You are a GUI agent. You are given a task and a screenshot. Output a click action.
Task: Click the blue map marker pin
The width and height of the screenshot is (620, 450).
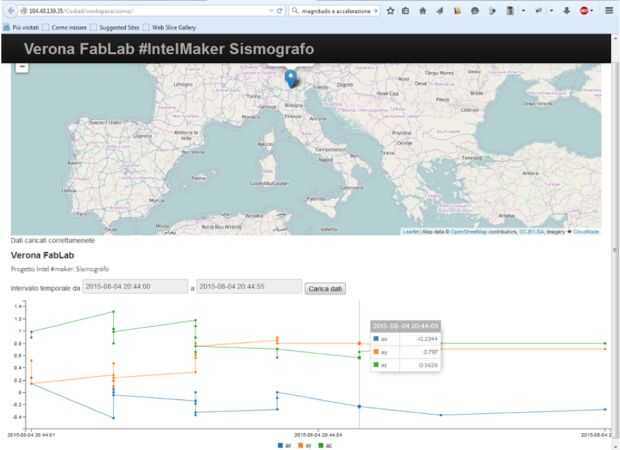click(x=291, y=78)
